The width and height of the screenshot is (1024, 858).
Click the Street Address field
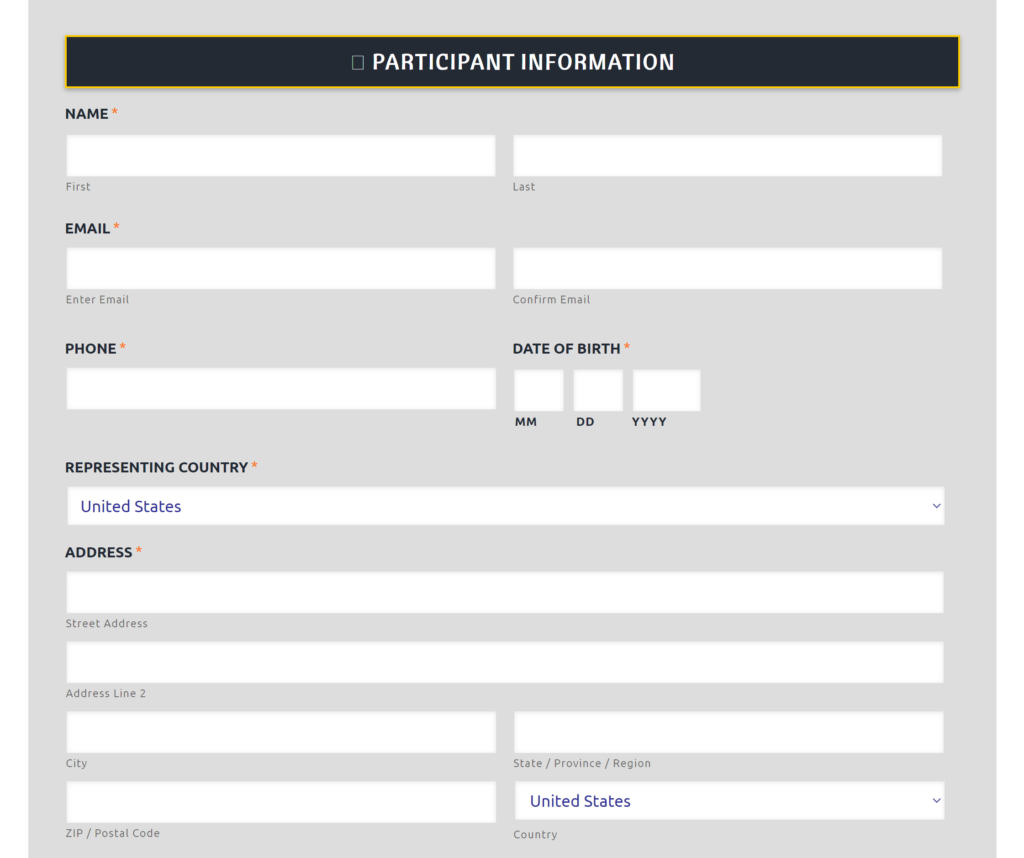505,592
